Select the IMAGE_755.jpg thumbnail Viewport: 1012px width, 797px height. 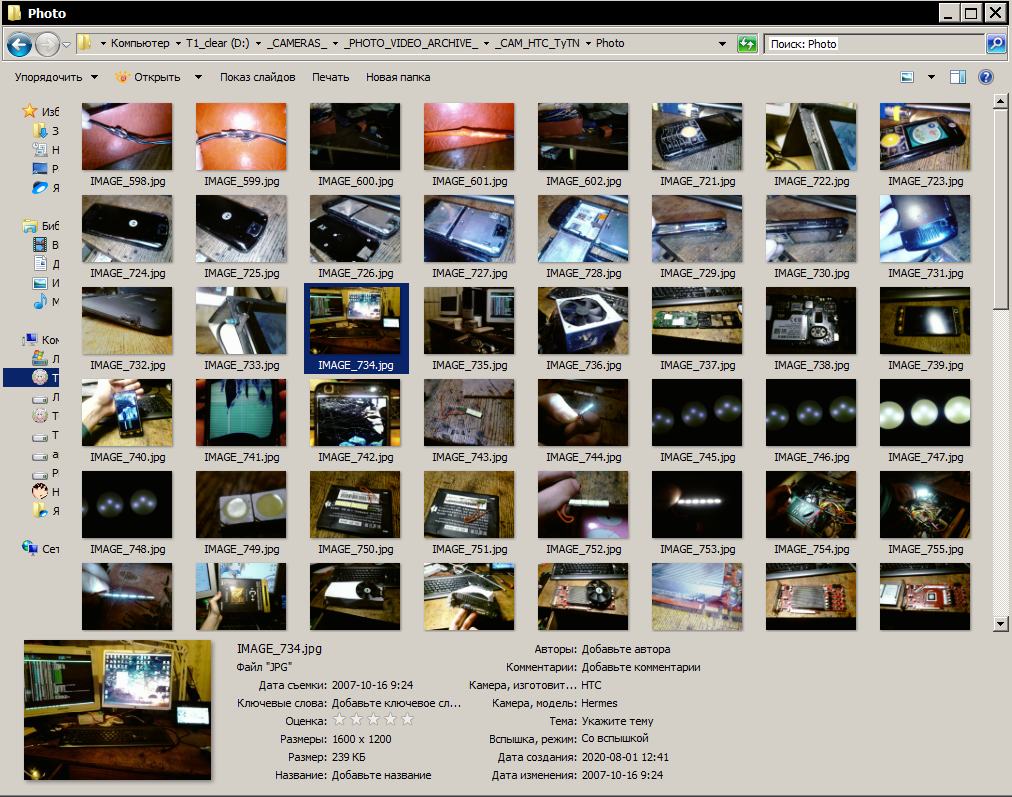coord(925,504)
